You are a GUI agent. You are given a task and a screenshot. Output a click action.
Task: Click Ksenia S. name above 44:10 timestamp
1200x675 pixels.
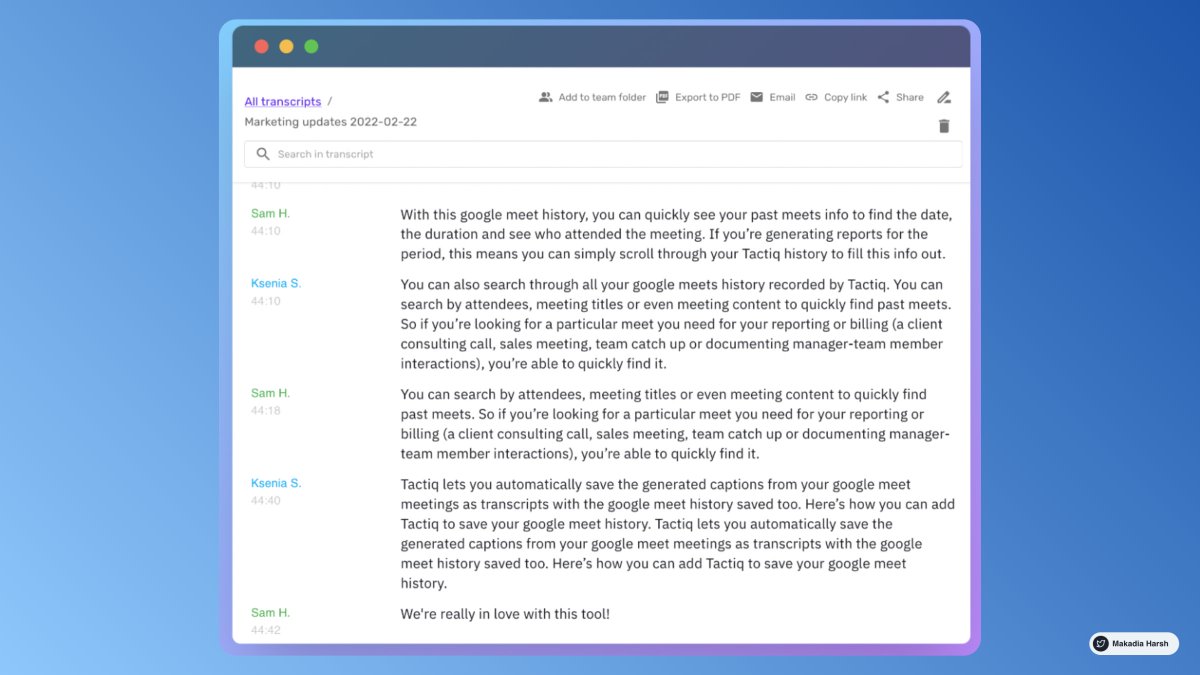click(276, 283)
